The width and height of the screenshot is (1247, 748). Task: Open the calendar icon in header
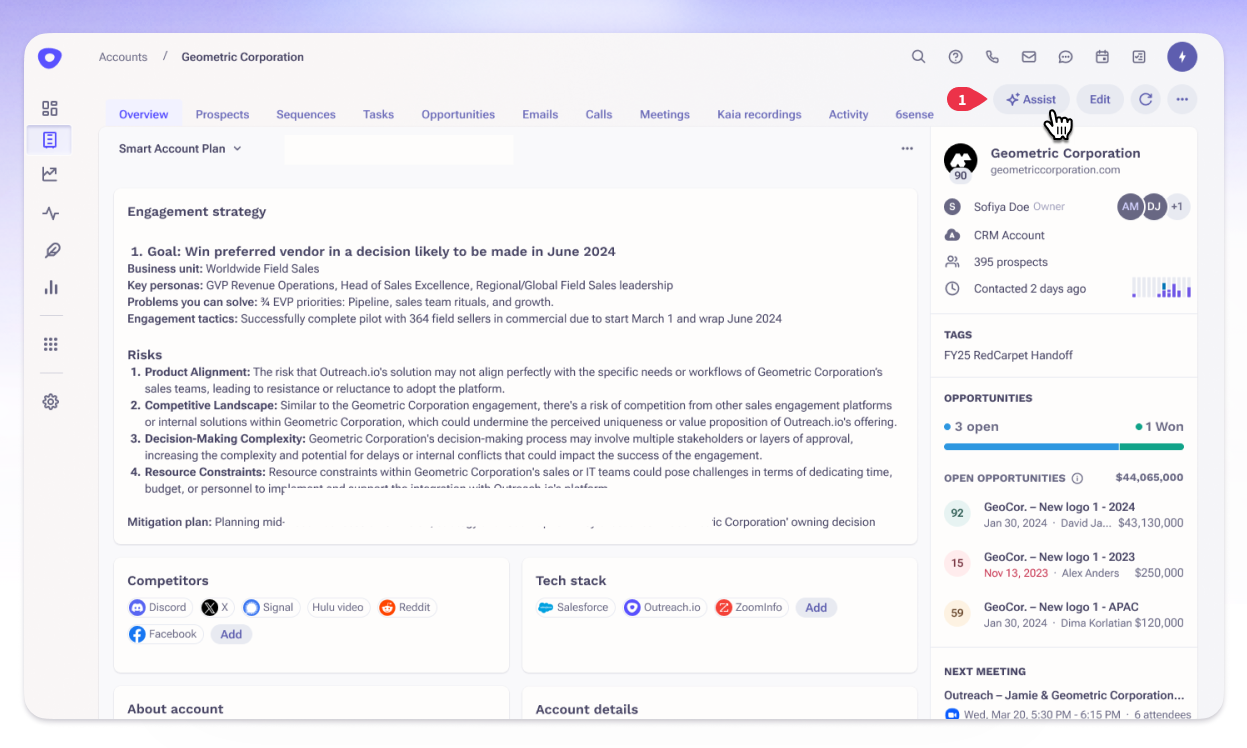[1102, 57]
